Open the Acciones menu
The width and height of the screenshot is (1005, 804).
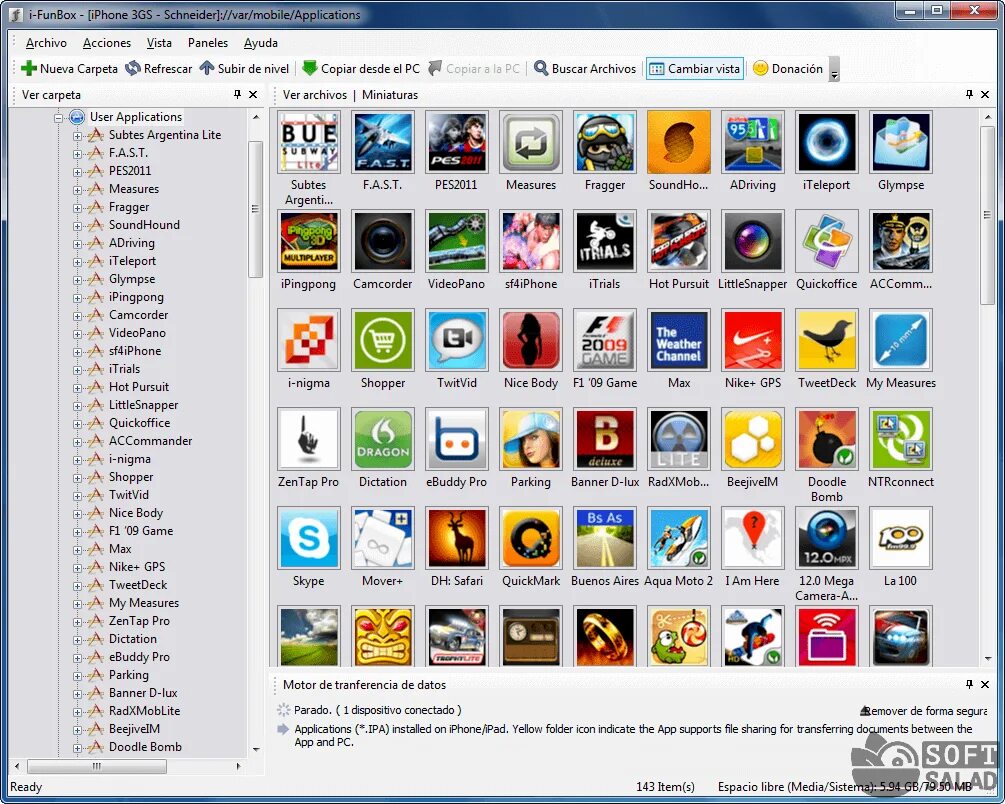(x=106, y=43)
